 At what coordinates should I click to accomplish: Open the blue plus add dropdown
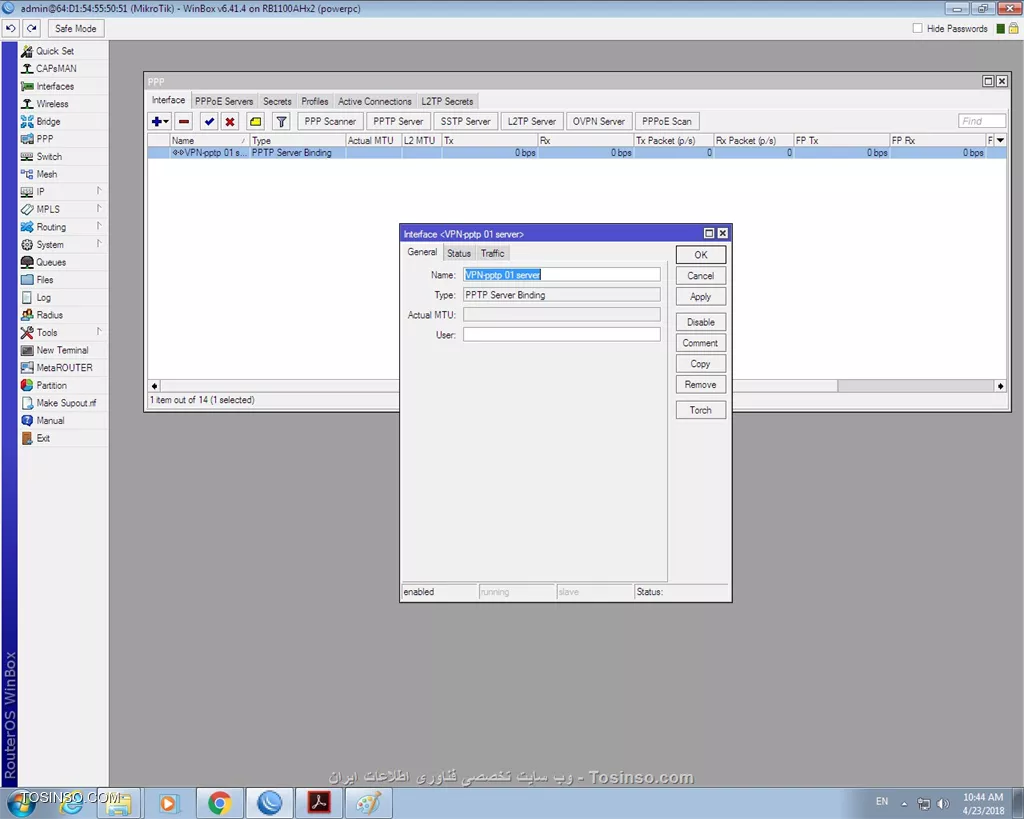tap(160, 121)
